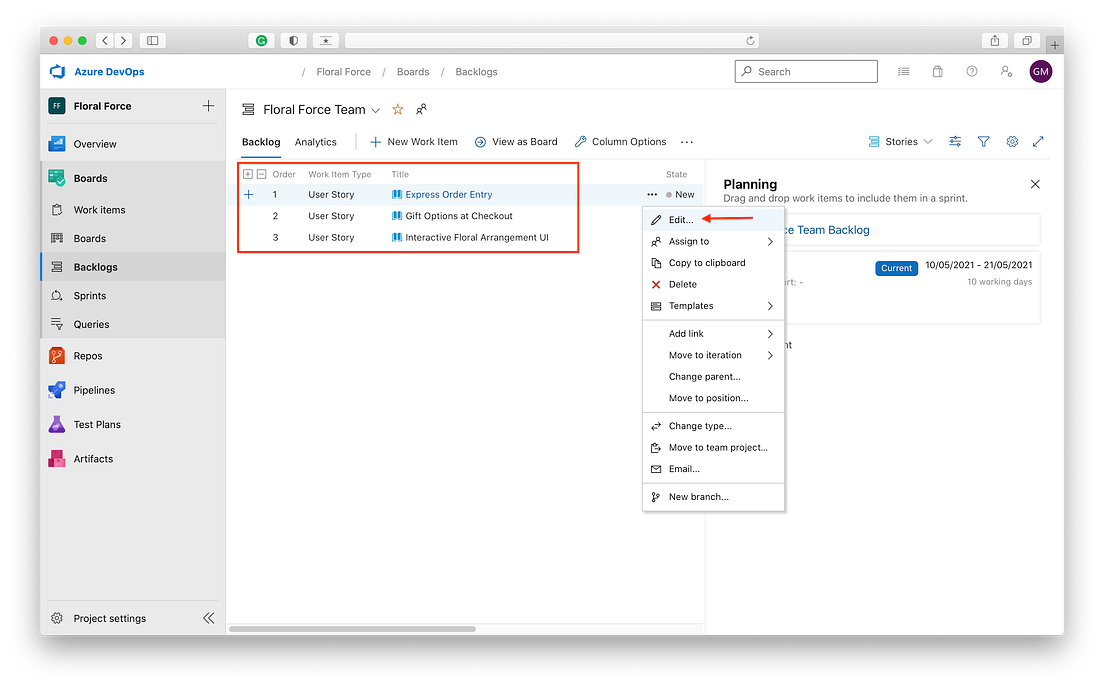Open the Stories backlog level dropdown
This screenshot has height=688, width=1104.
(898, 142)
